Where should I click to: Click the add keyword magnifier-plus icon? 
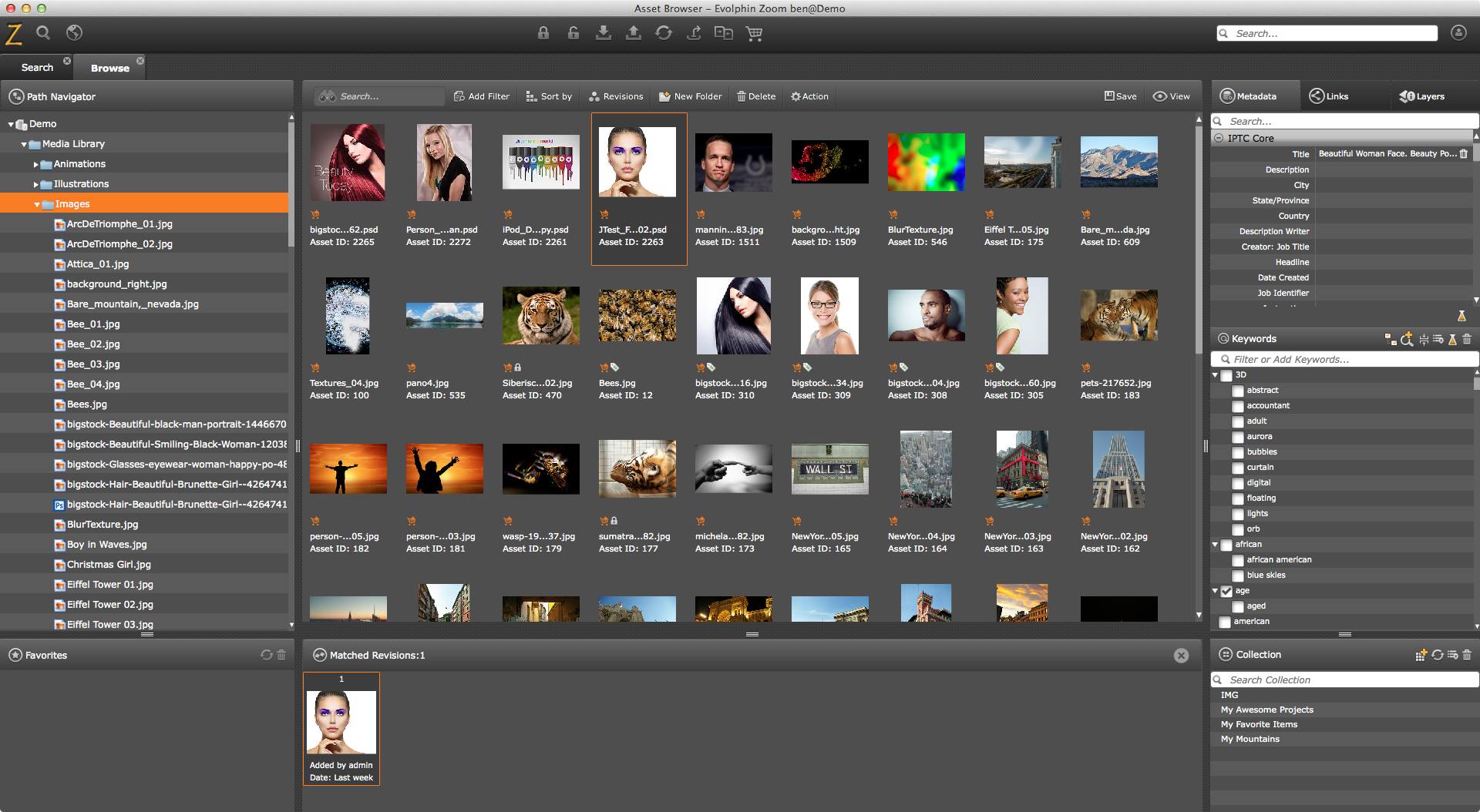[1408, 339]
